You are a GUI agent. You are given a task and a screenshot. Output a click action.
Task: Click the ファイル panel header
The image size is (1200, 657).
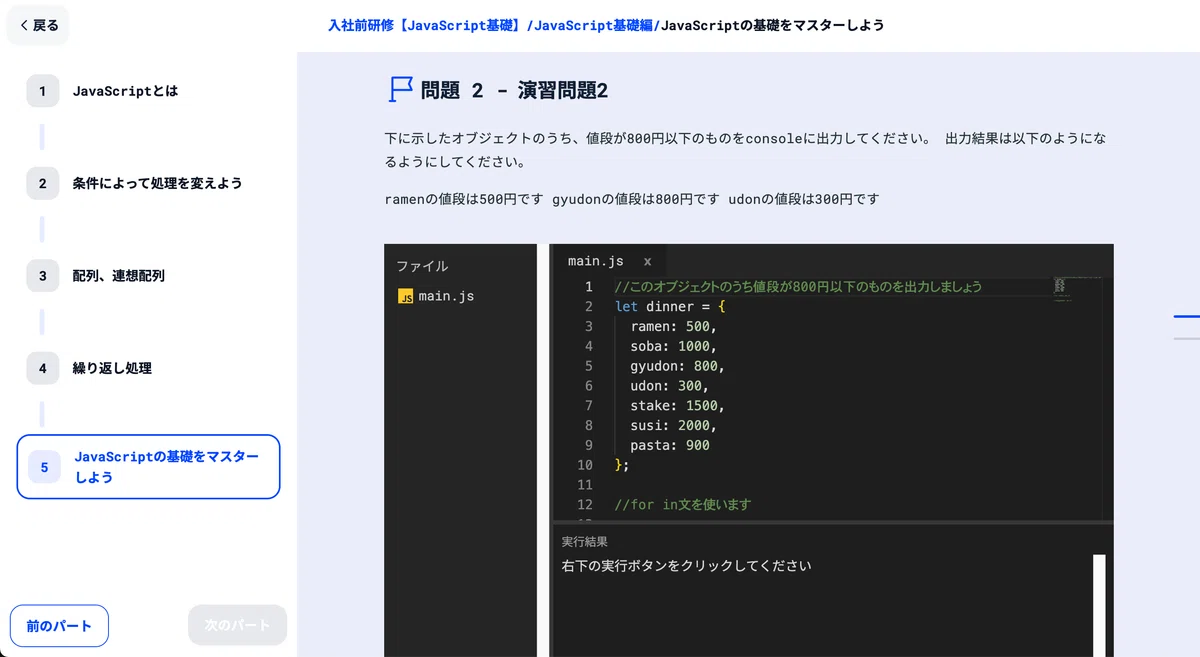(x=422, y=266)
